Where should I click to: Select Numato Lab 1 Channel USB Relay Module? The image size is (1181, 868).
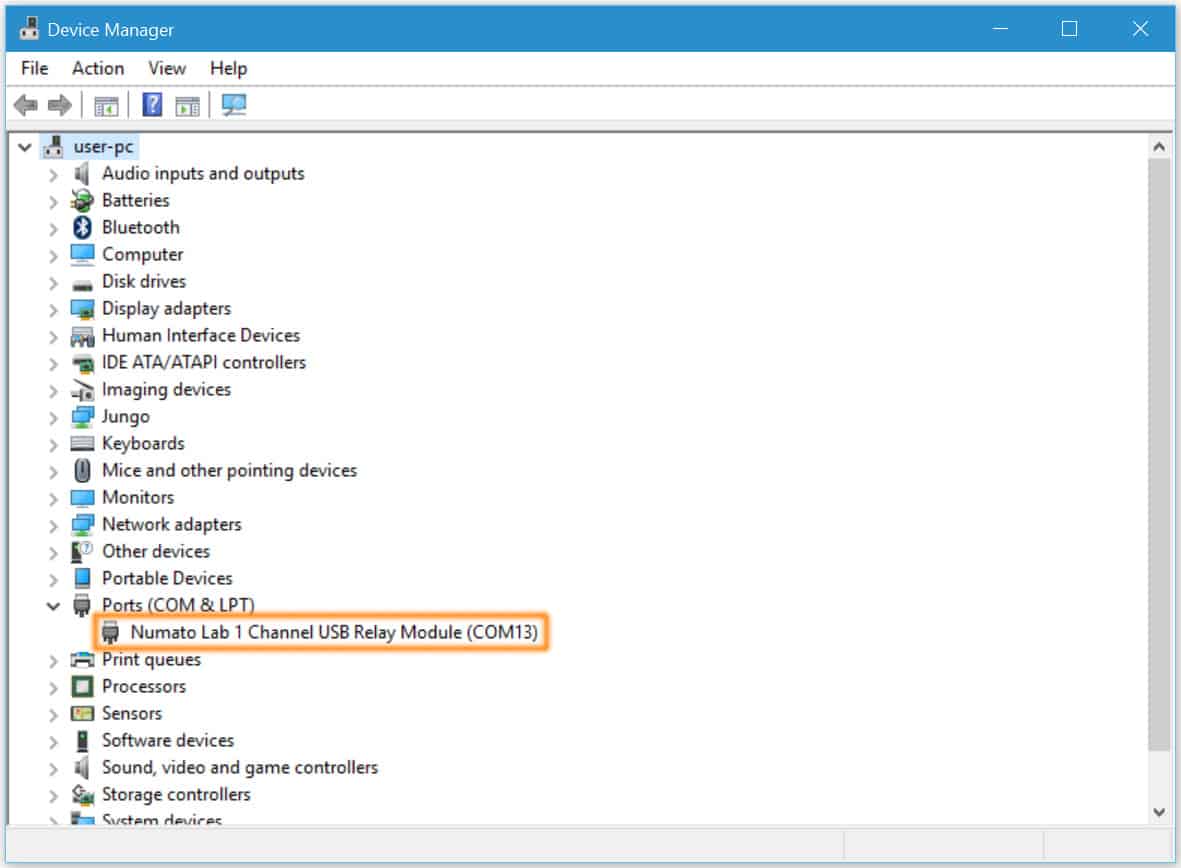pyautogui.click(x=340, y=632)
